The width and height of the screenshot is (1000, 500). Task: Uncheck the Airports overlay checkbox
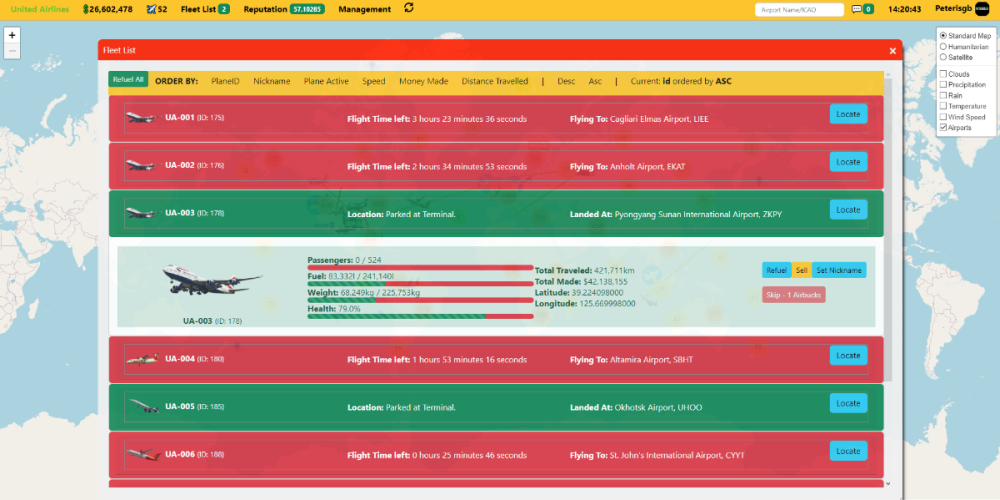[943, 128]
